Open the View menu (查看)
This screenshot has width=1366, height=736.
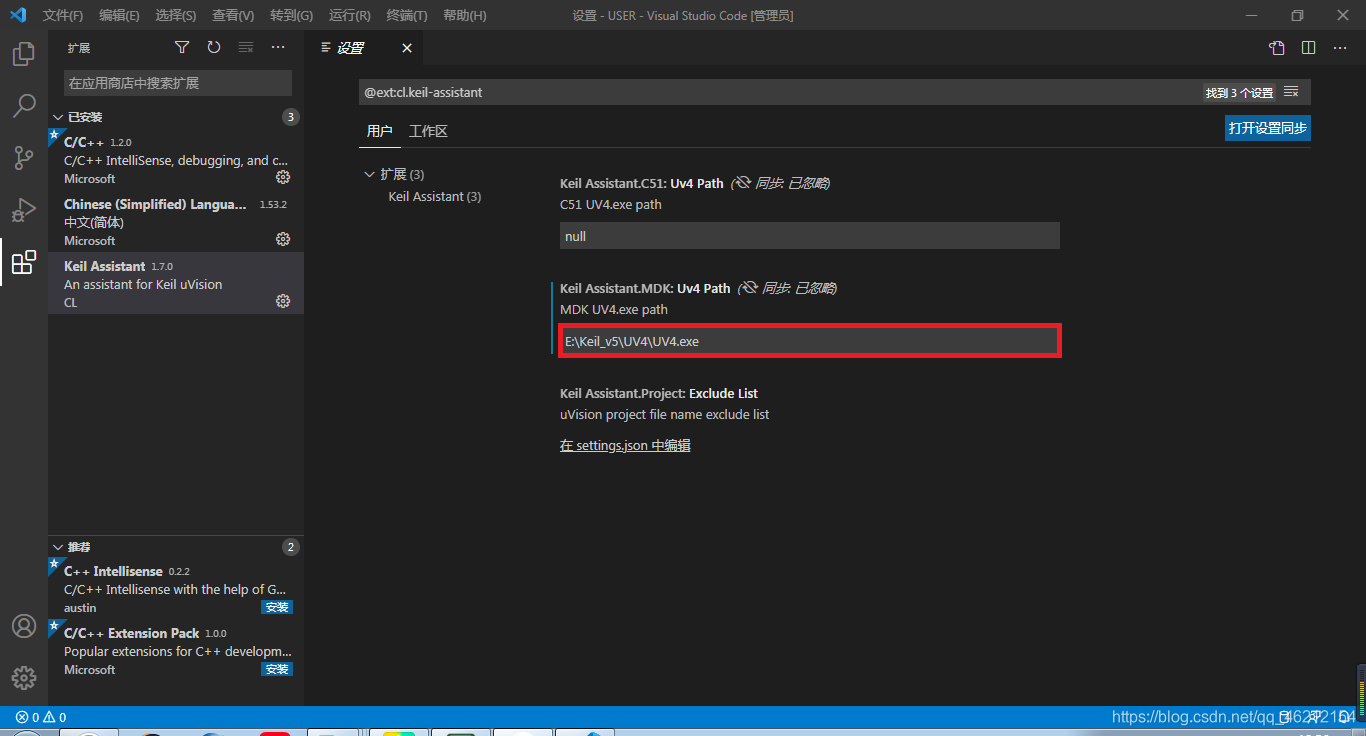tap(233, 16)
